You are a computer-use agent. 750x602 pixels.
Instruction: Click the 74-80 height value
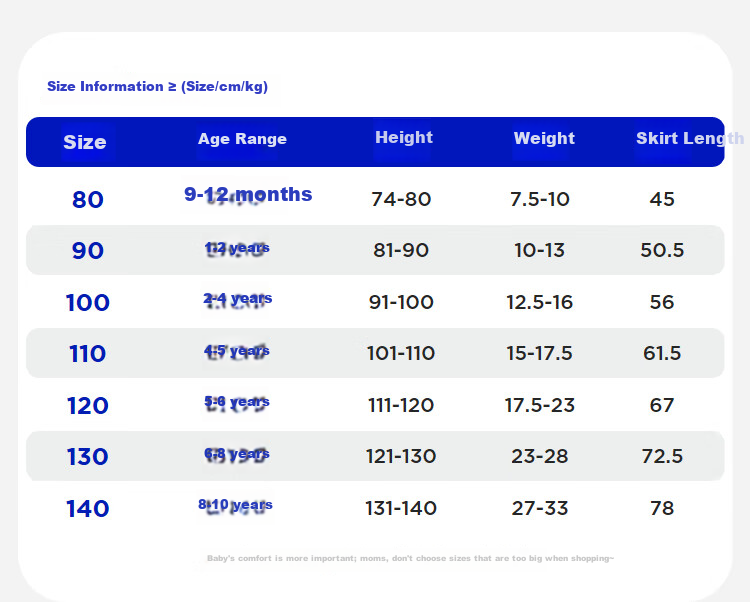click(x=401, y=199)
